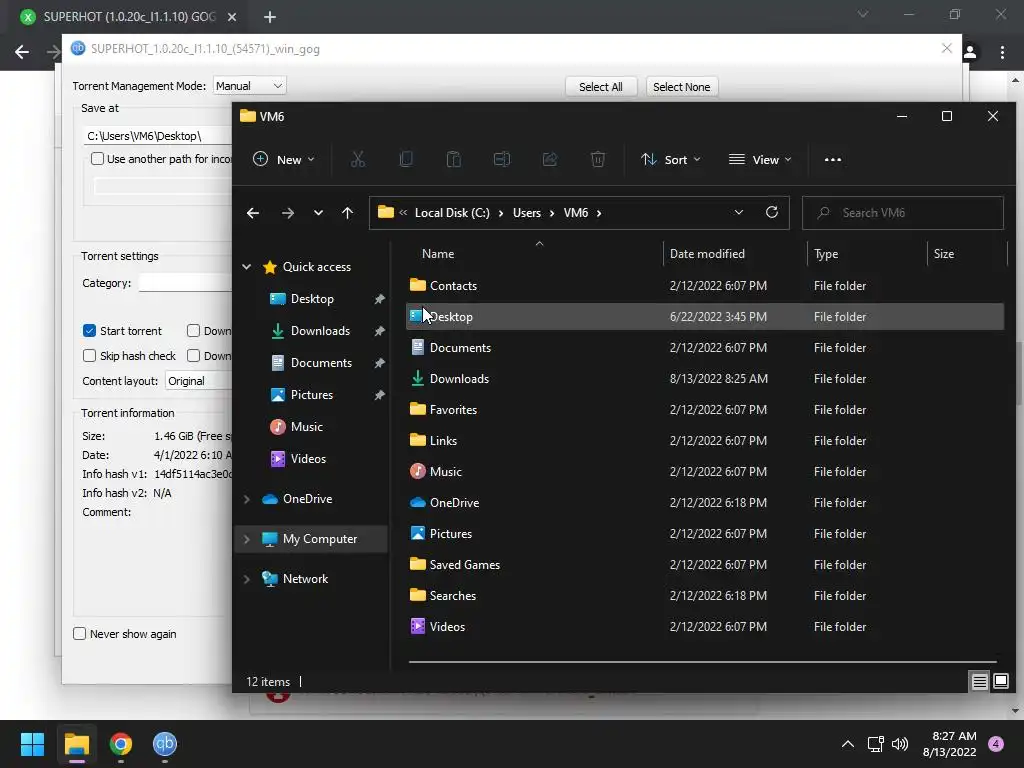
Task: Open qBittorrent from the taskbar
Action: point(165,744)
